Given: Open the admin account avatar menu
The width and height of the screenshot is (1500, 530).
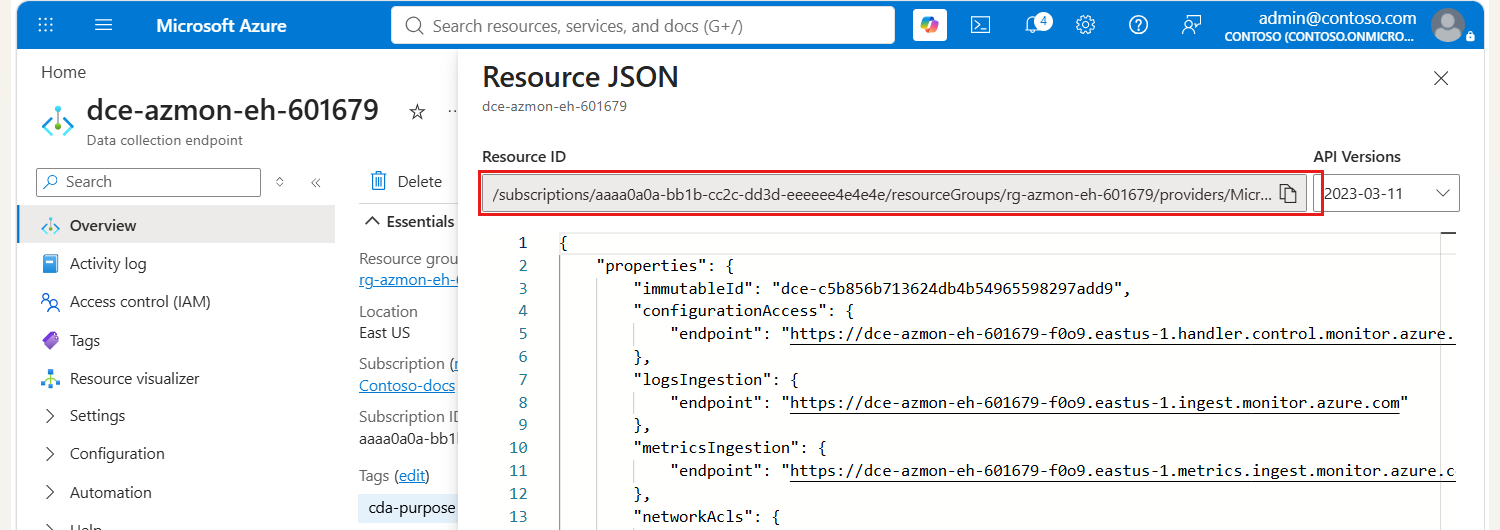Looking at the screenshot, I should 1448,25.
